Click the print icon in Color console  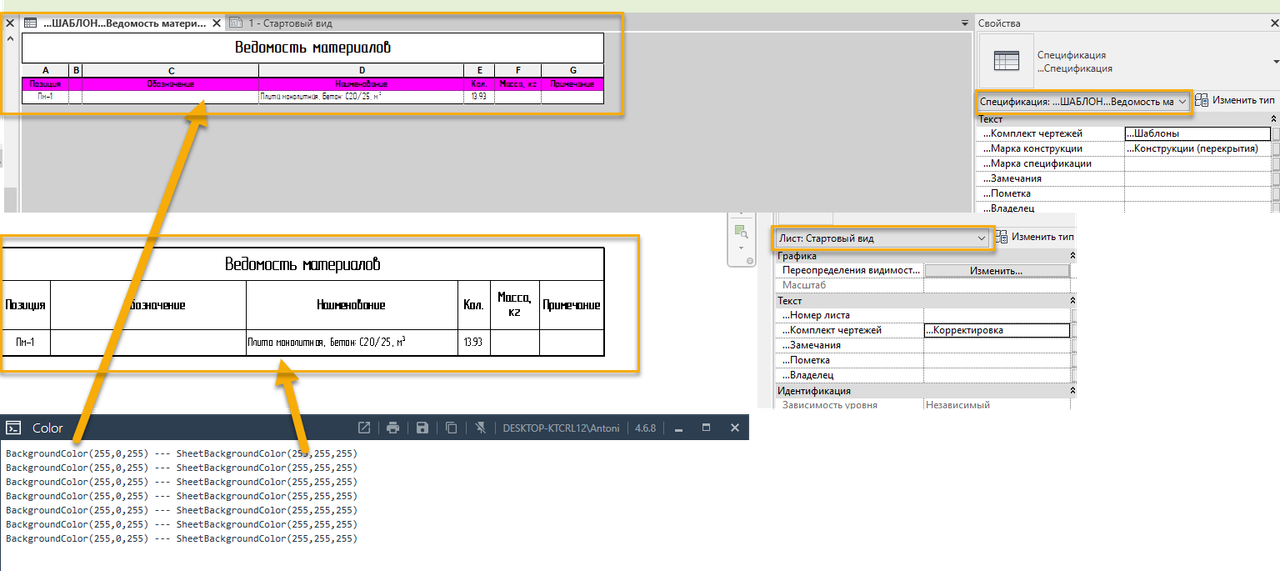pyautogui.click(x=393, y=428)
